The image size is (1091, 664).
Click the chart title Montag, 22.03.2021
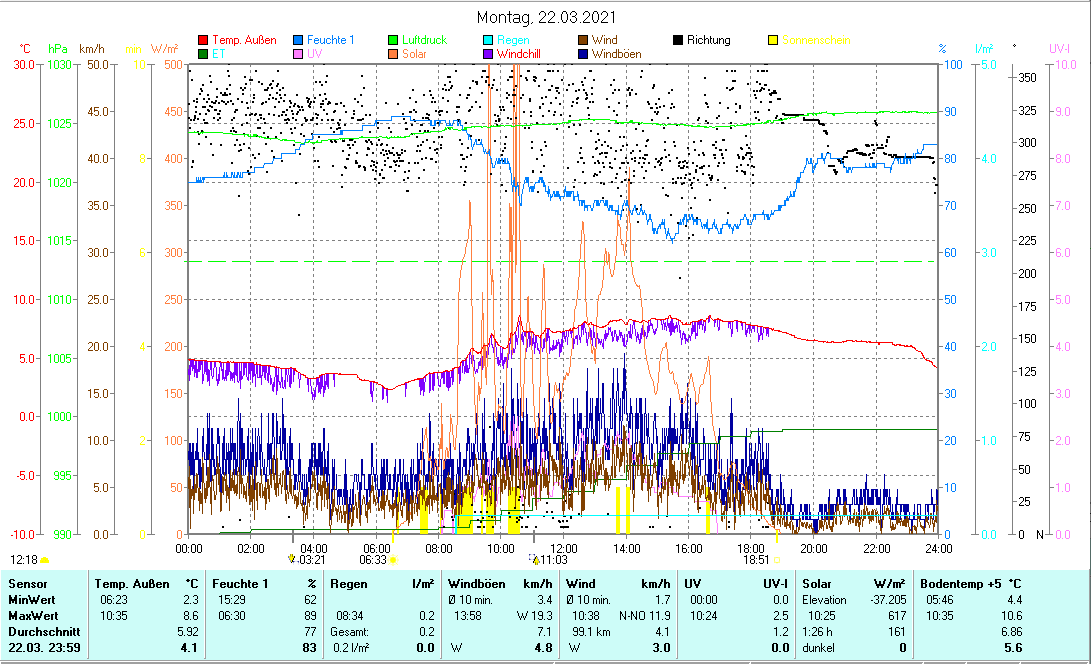(546, 18)
